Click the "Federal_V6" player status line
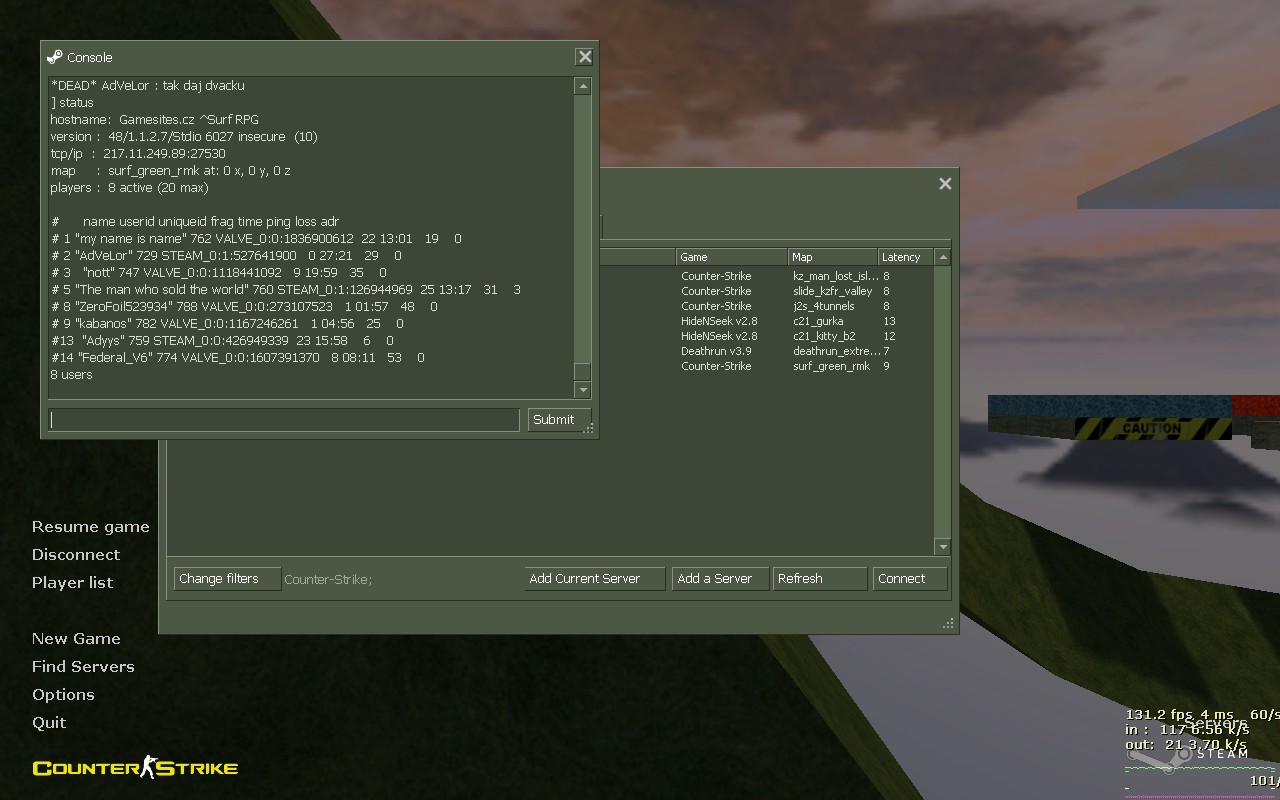1280x800 pixels. coord(238,358)
